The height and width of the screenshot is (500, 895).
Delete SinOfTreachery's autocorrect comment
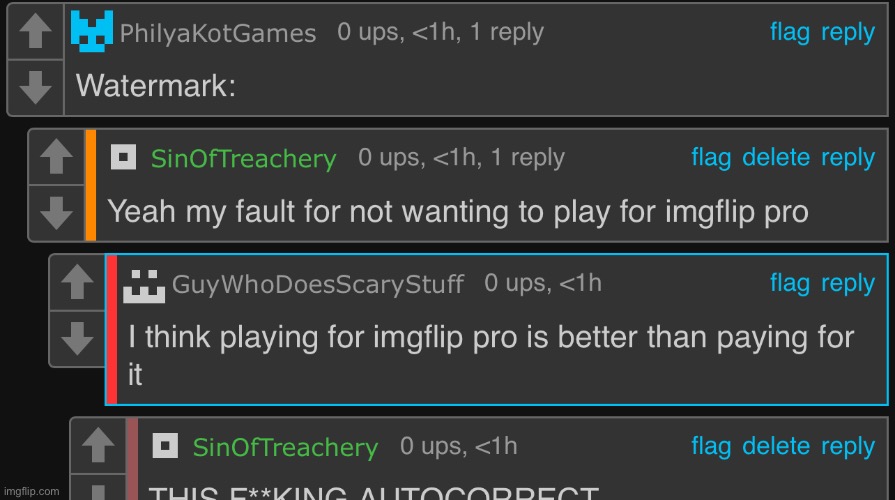pyautogui.click(x=776, y=446)
